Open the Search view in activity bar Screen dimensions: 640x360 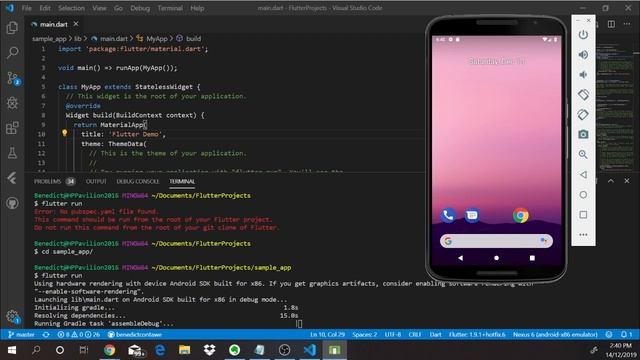pos(12,53)
